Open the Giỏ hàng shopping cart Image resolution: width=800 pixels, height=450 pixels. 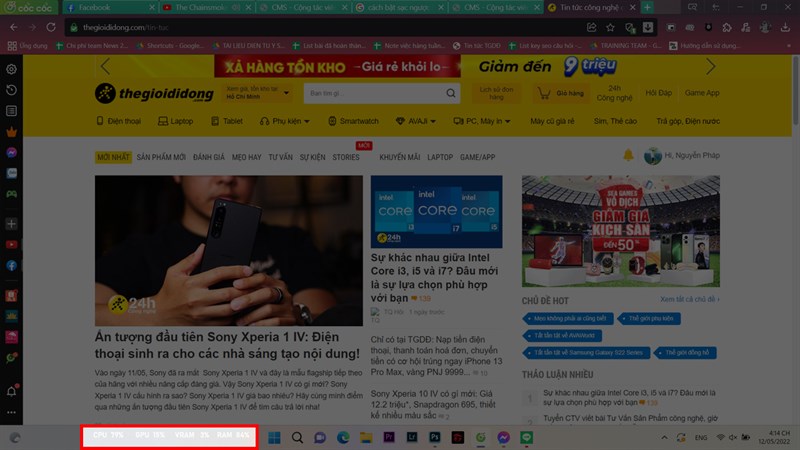pyautogui.click(x=561, y=93)
